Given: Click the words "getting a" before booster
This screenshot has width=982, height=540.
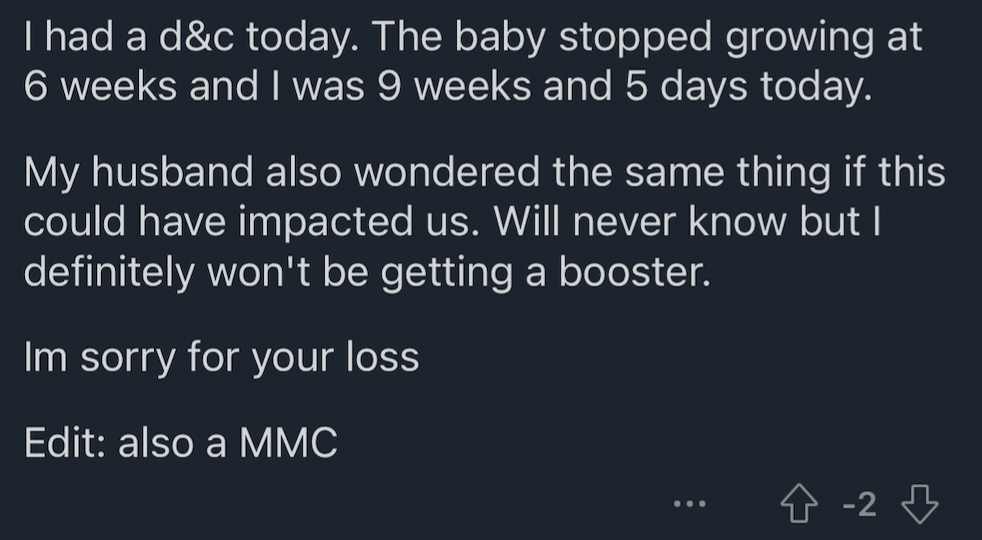Looking at the screenshot, I should [463, 274].
